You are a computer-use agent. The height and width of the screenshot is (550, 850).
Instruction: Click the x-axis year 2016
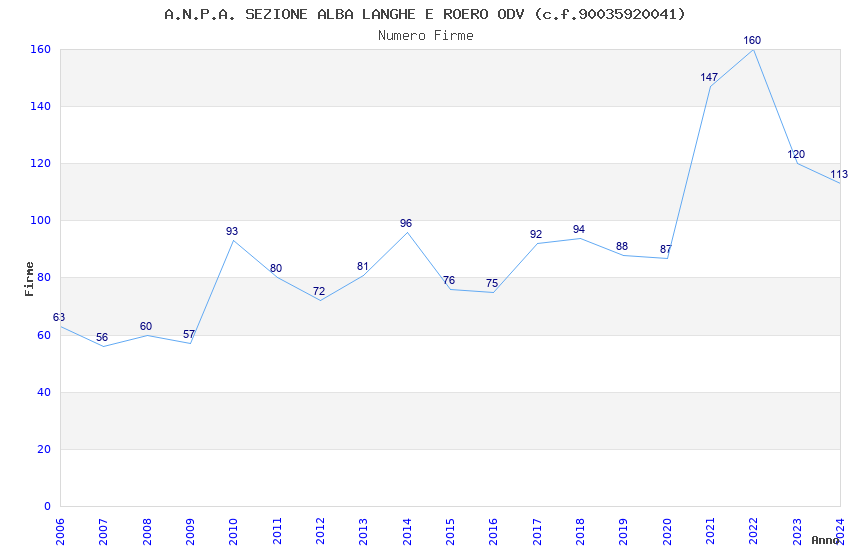pyautogui.click(x=493, y=532)
